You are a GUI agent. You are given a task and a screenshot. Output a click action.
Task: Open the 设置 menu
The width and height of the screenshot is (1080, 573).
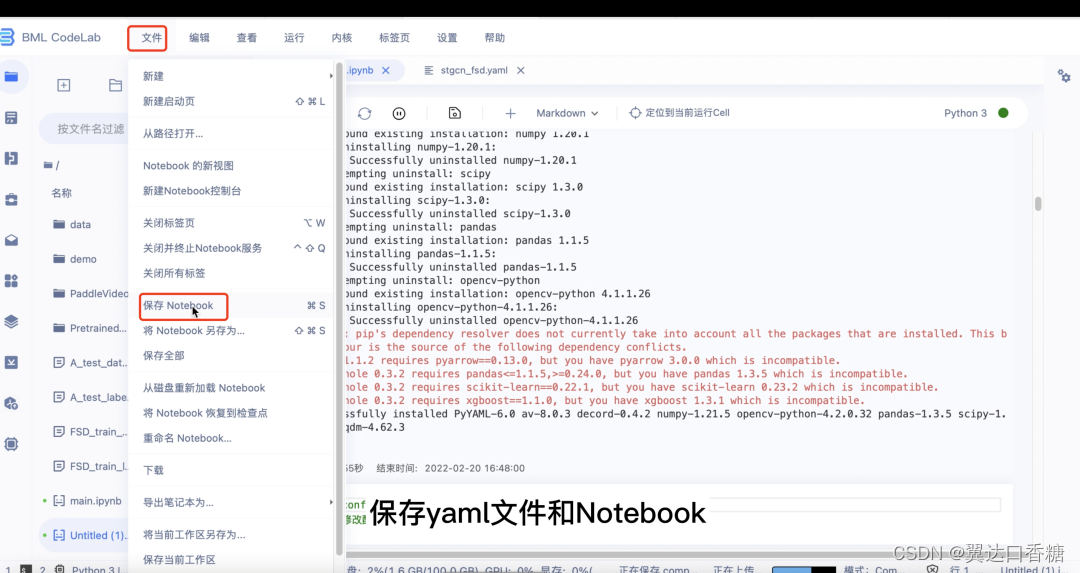point(447,38)
